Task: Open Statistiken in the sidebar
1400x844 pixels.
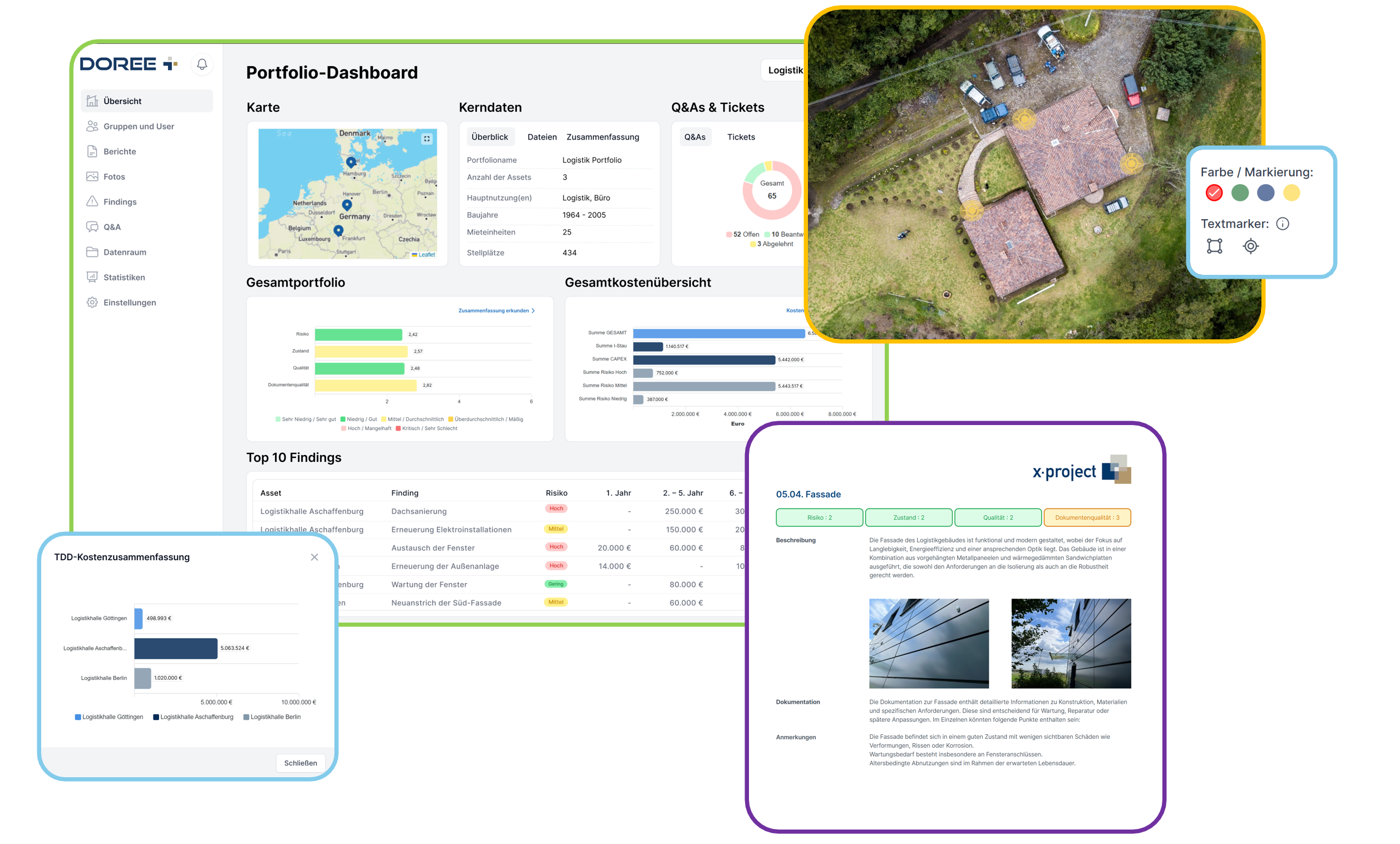Action: pyautogui.click(x=124, y=277)
